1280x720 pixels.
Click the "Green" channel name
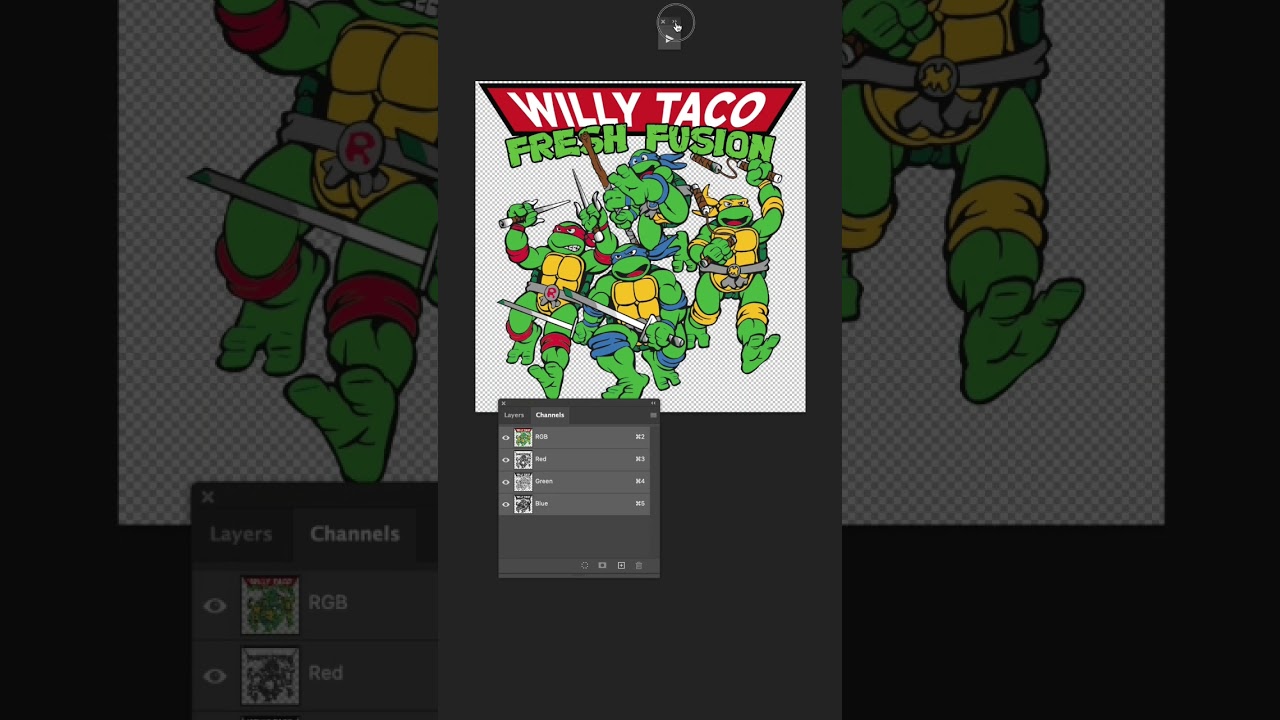tap(544, 481)
